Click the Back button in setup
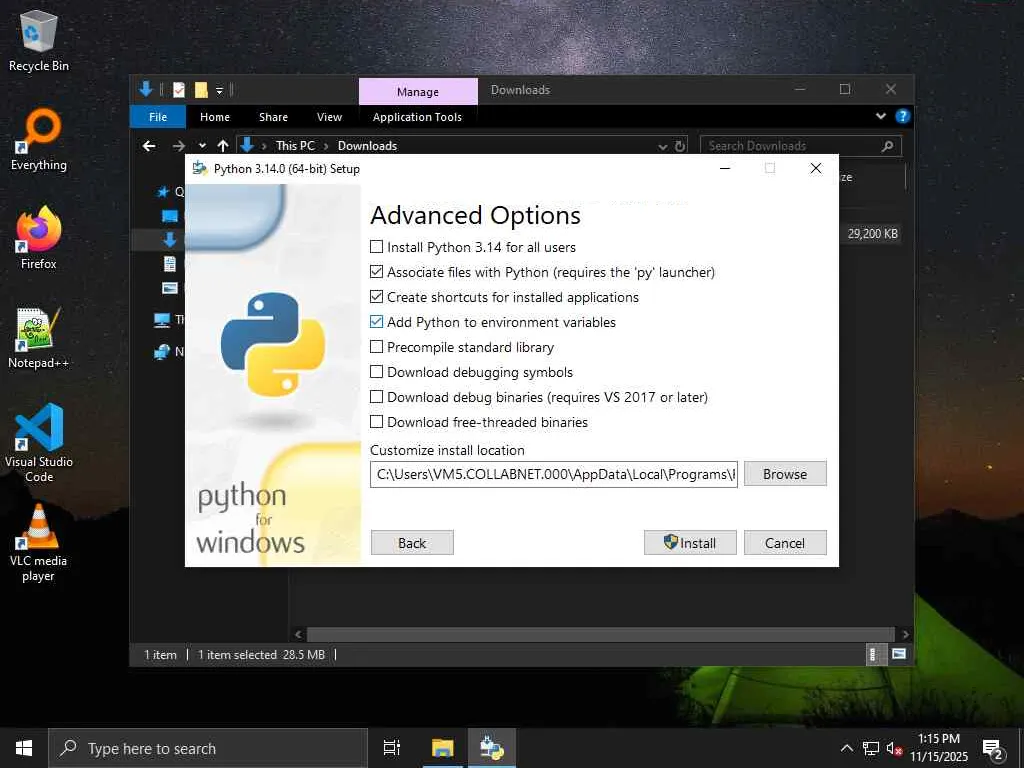This screenshot has width=1024, height=768. 412,543
